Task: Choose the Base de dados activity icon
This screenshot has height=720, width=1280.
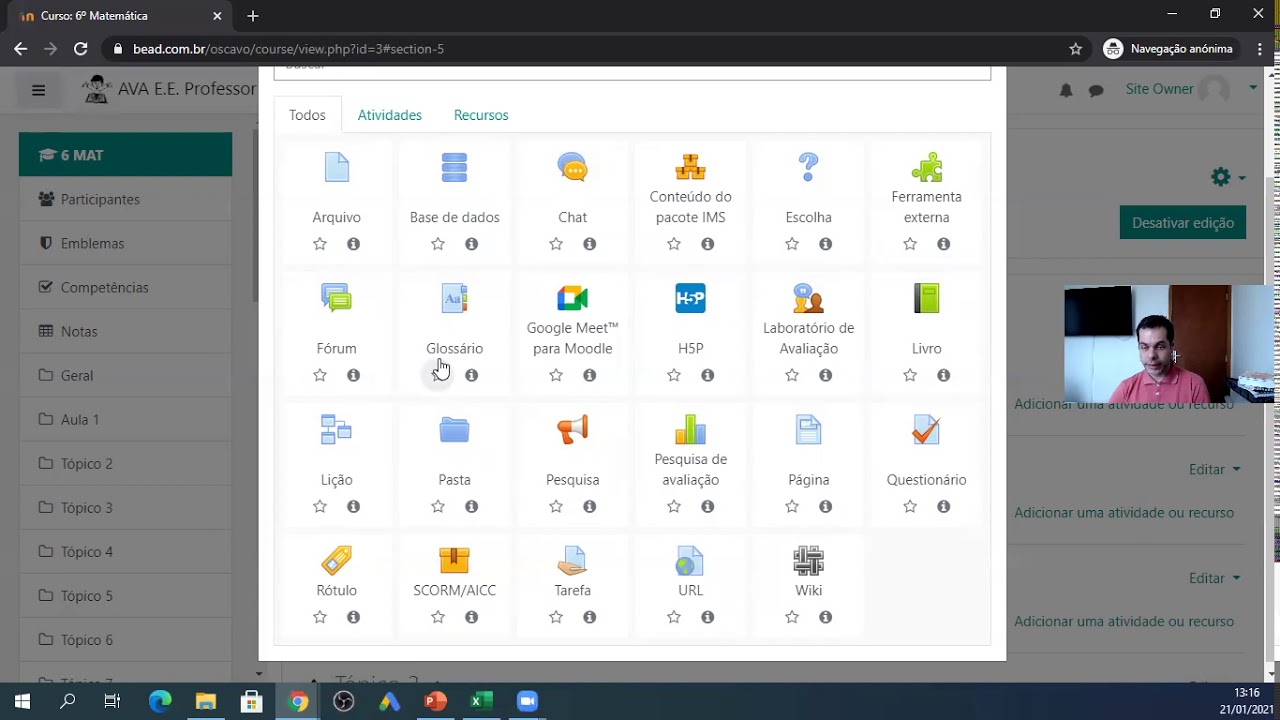Action: [454, 167]
